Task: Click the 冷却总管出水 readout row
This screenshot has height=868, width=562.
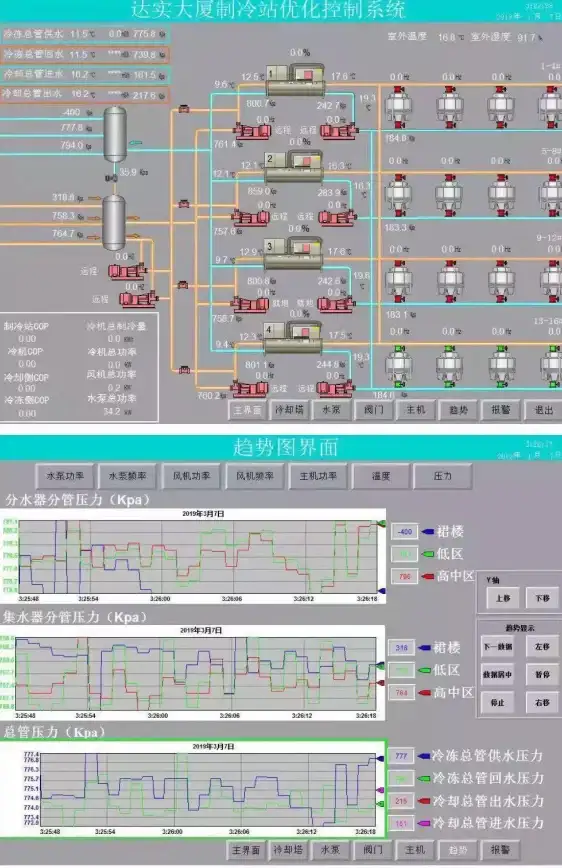Action: point(85,95)
